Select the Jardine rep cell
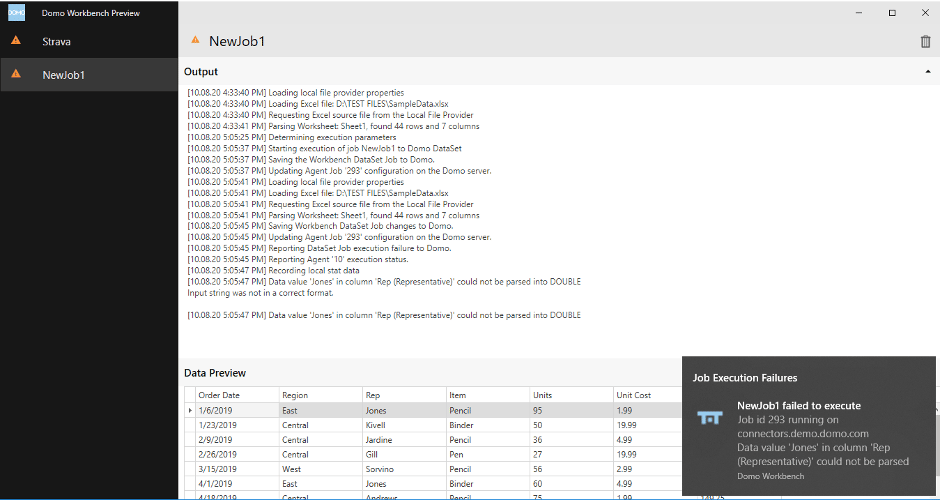 404,440
